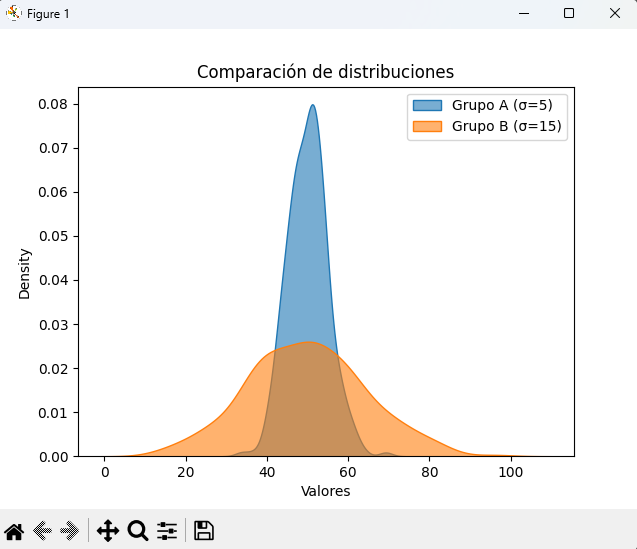Toggle the Pan tool with arrows icon
Viewport: 637px width, 549px height.
click(x=108, y=531)
